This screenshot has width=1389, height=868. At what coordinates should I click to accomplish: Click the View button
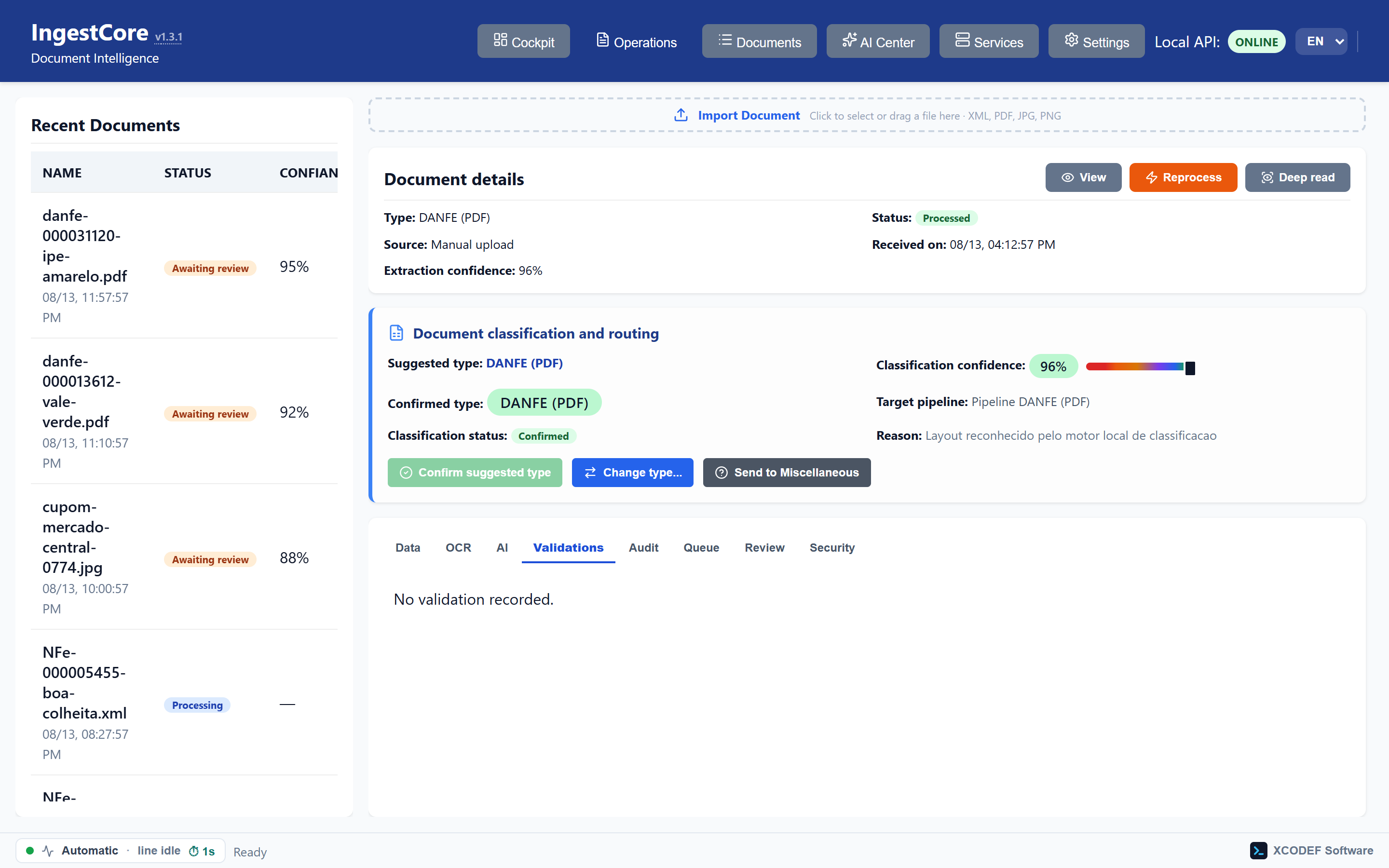[x=1083, y=177]
